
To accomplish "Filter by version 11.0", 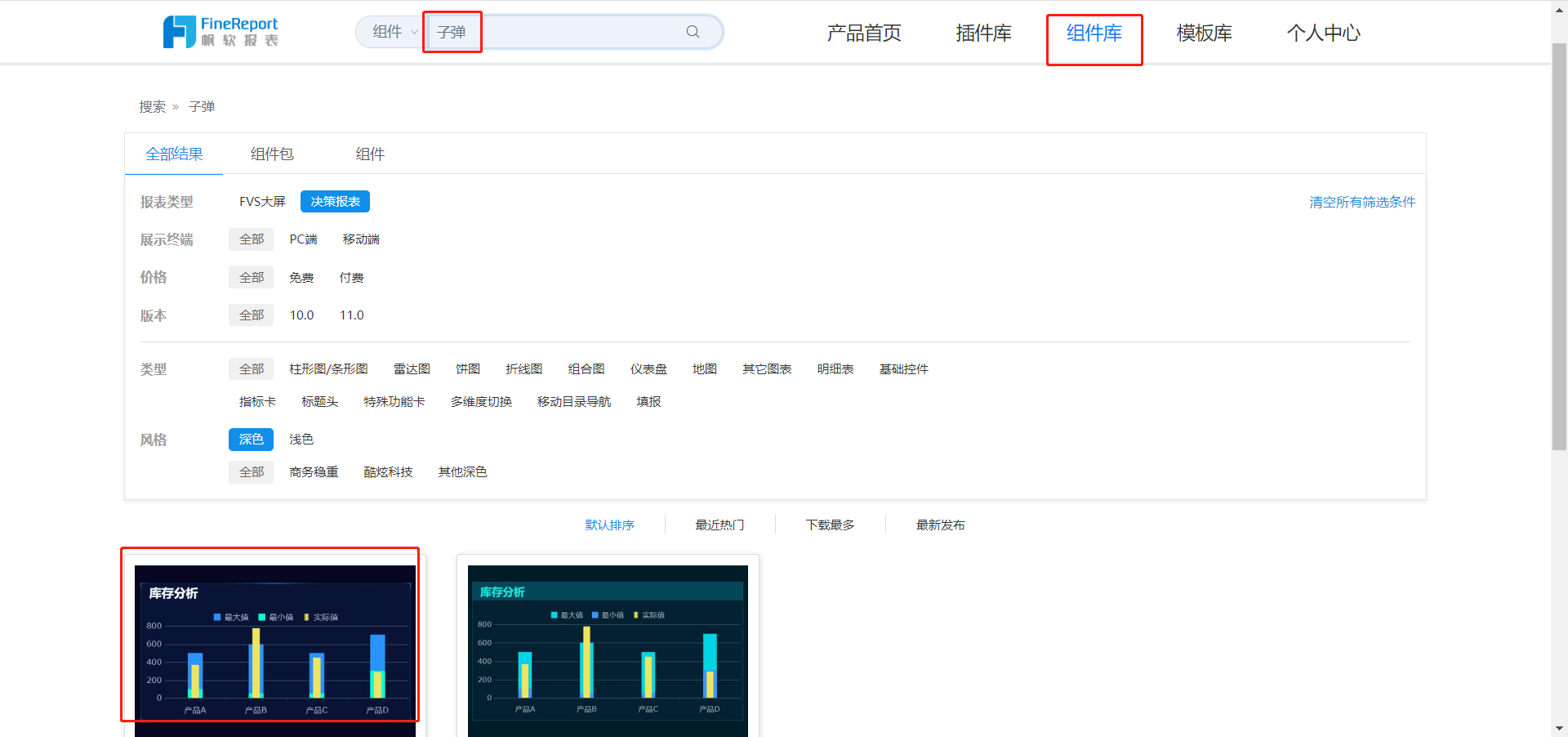I will tap(352, 315).
